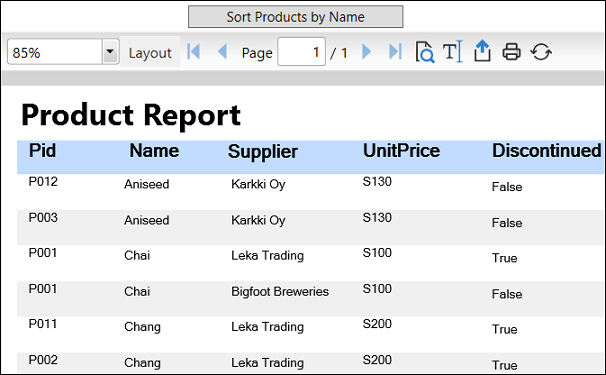606x375 pixels.
Task: Click False in the P012 row
Action: click(507, 187)
